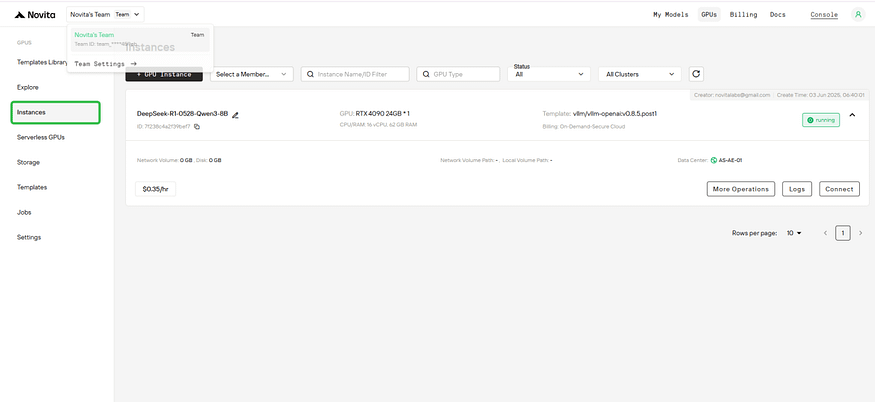The image size is (875, 402).
Task: Open Settings in sidebar
Action: click(29, 237)
